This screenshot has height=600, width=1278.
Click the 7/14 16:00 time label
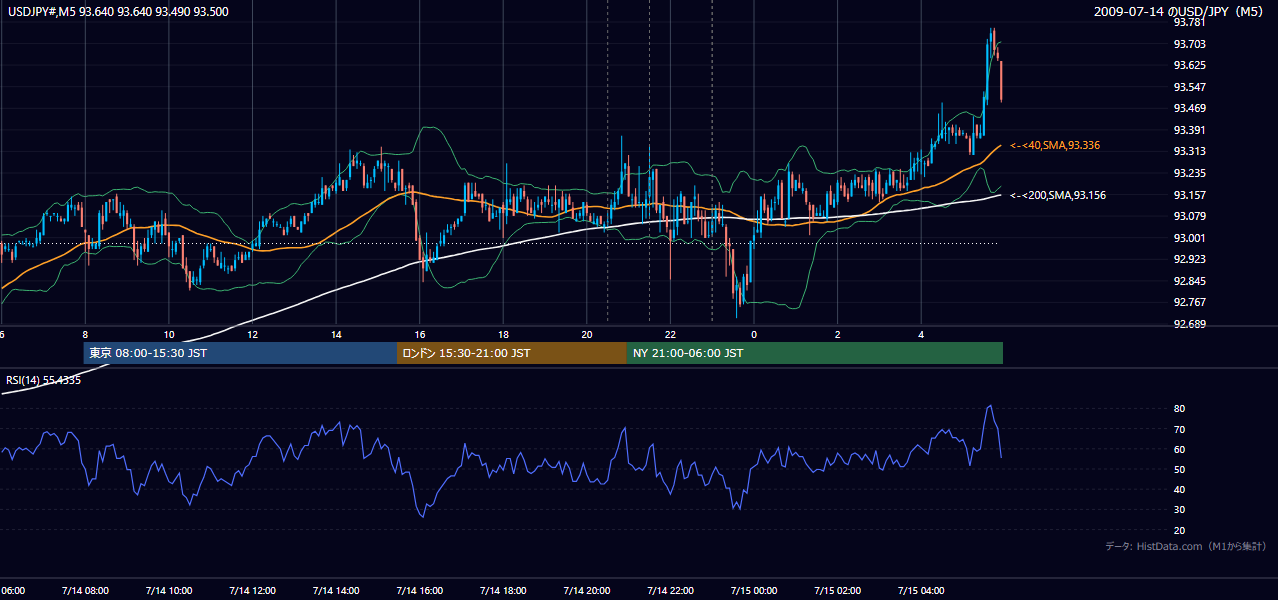tap(419, 591)
